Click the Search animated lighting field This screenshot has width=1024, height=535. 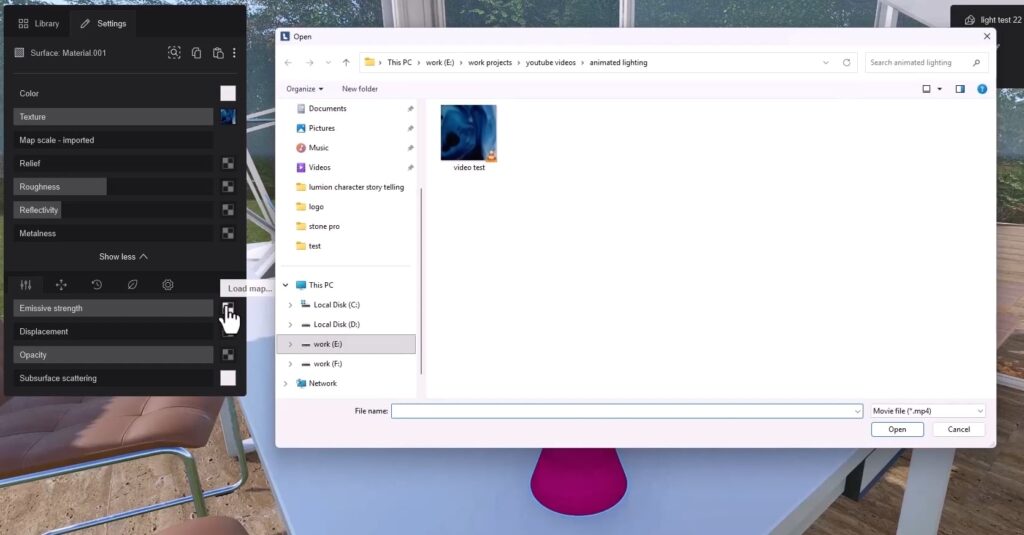tap(926, 63)
